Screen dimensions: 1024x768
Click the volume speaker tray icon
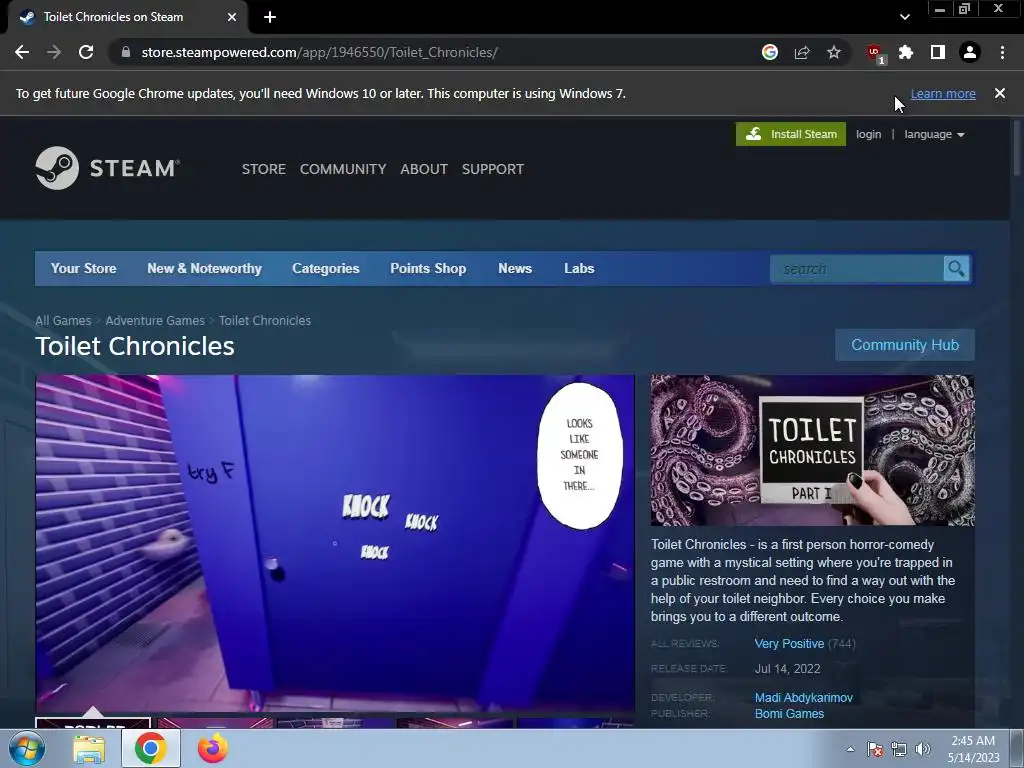(x=922, y=749)
